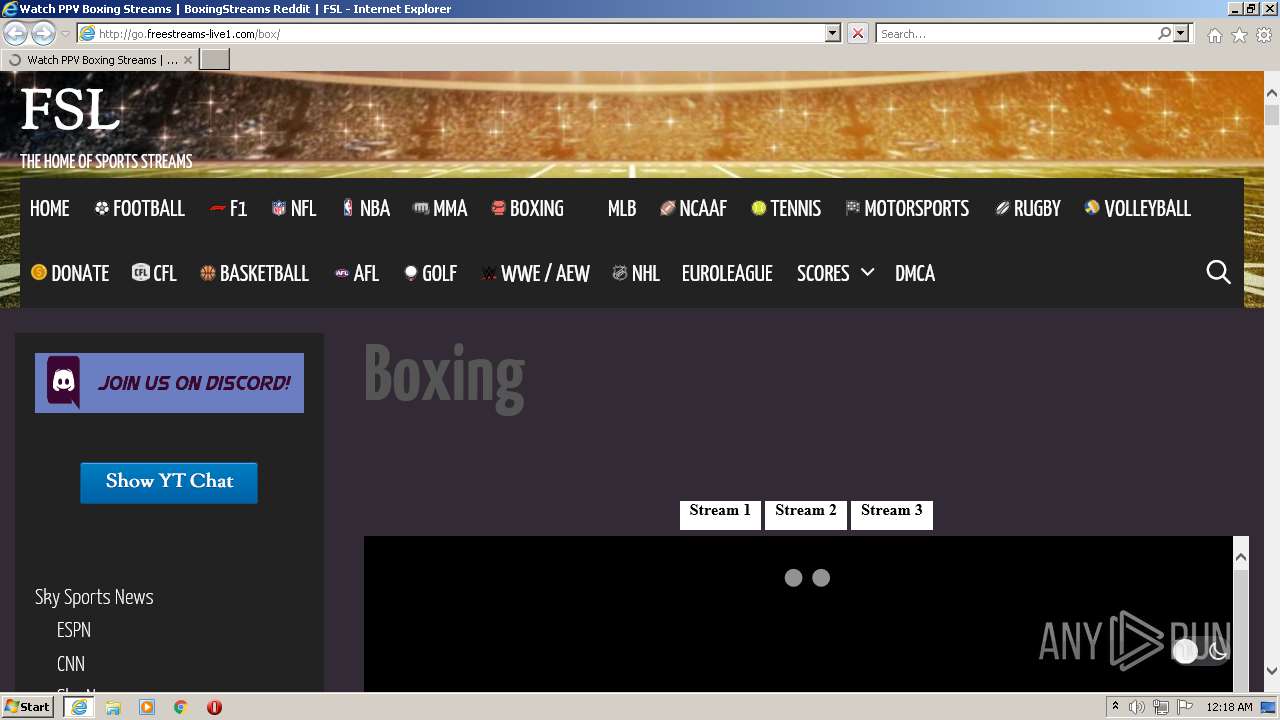
Task: Open the MOTORSPORTS section
Action: tap(907, 208)
